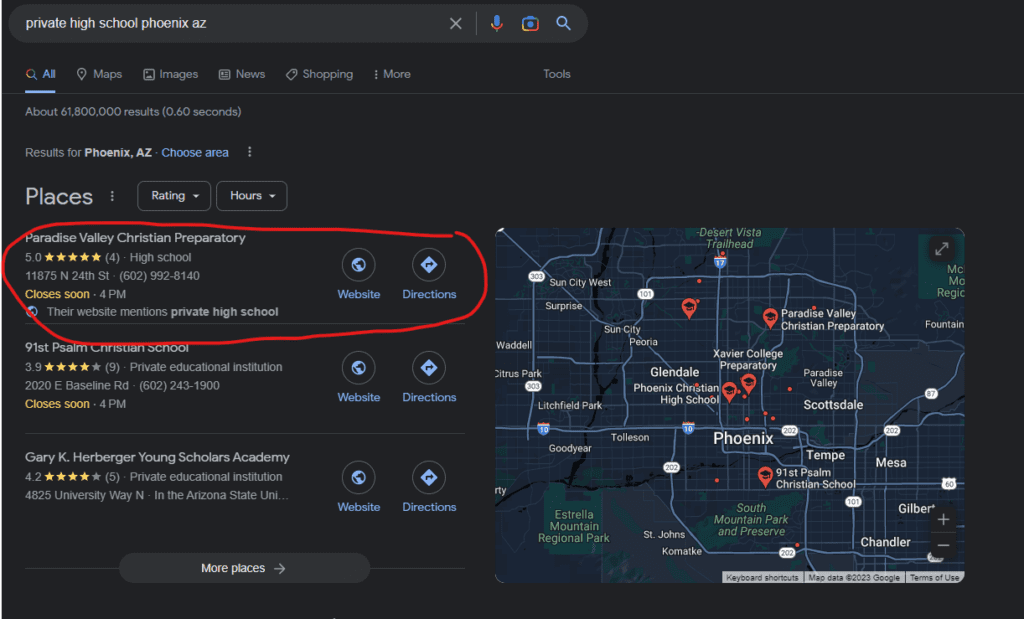Click the address 2020 E Baseline Rd
1024x619 pixels.
pyautogui.click(x=77, y=386)
